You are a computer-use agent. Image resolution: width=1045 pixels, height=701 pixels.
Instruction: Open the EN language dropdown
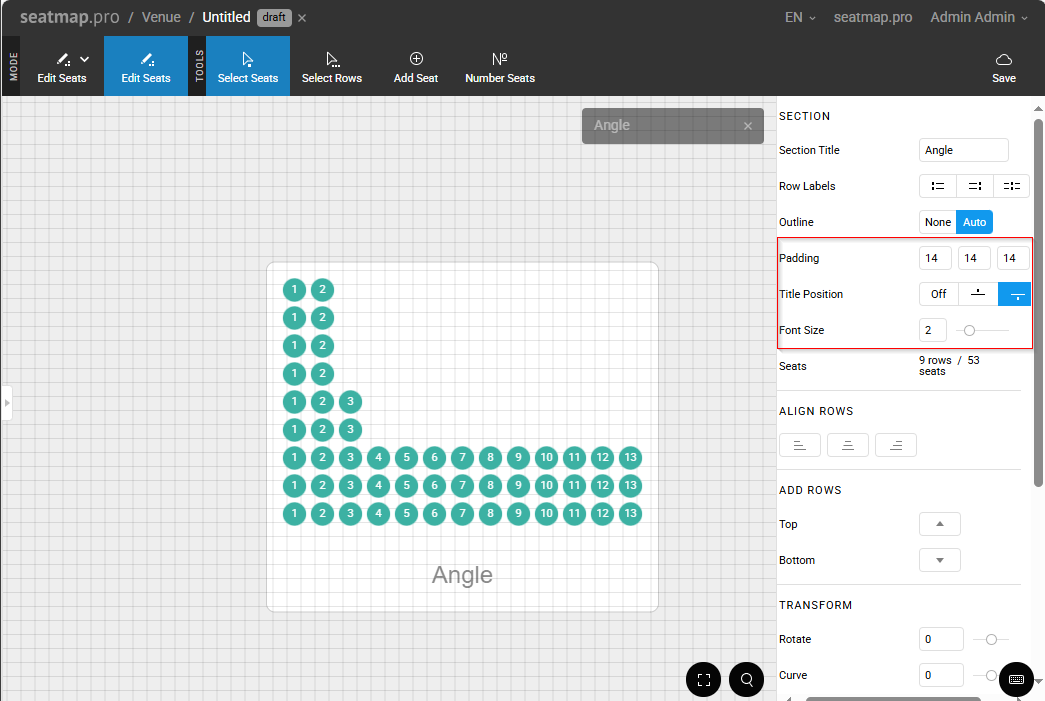tap(800, 17)
